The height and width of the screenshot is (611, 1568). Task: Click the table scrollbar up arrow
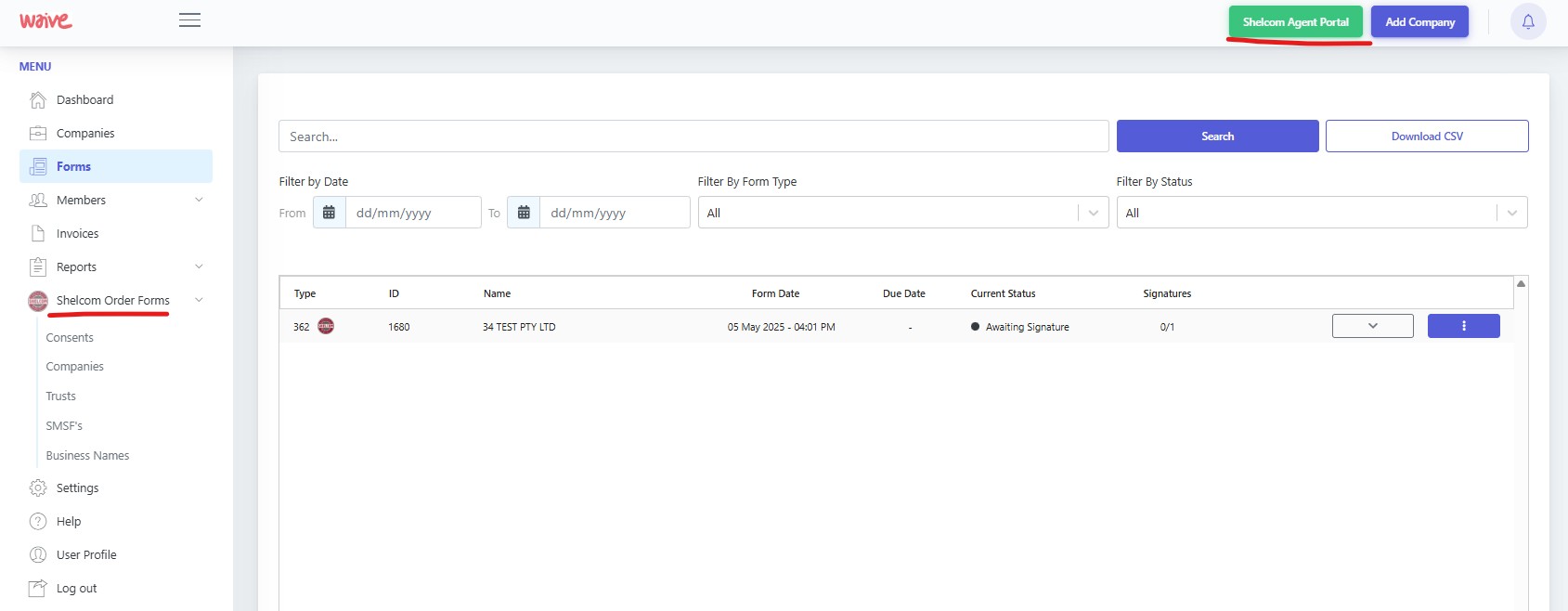point(1521,283)
